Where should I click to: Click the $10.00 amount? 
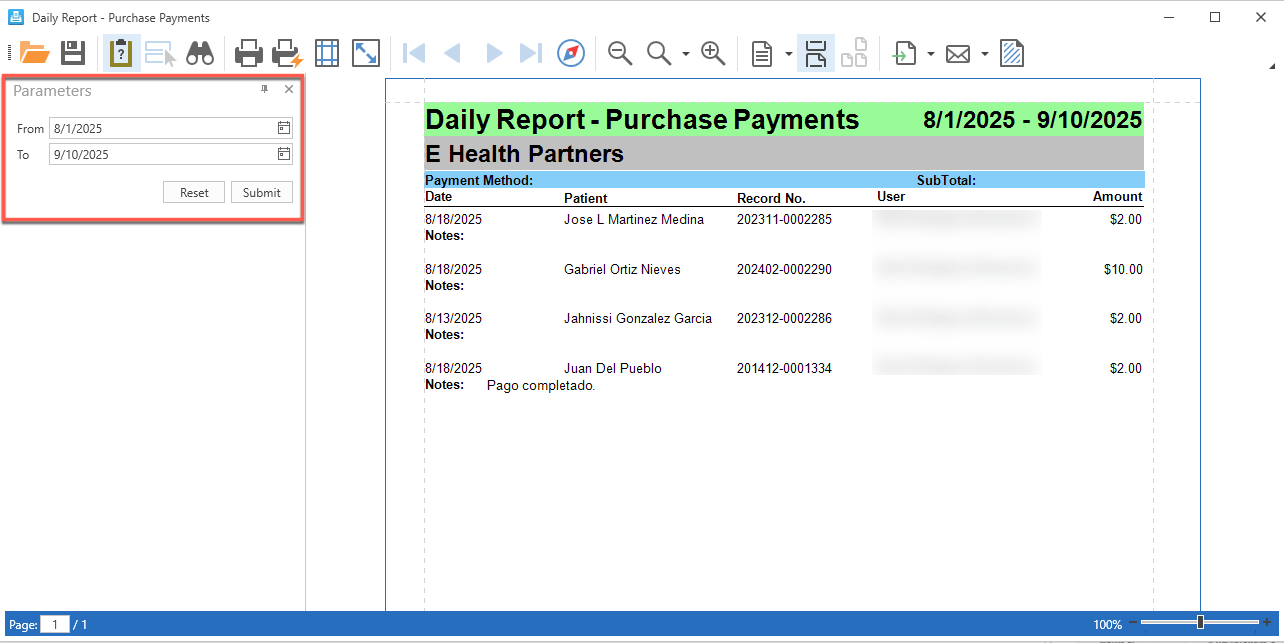coord(1123,269)
